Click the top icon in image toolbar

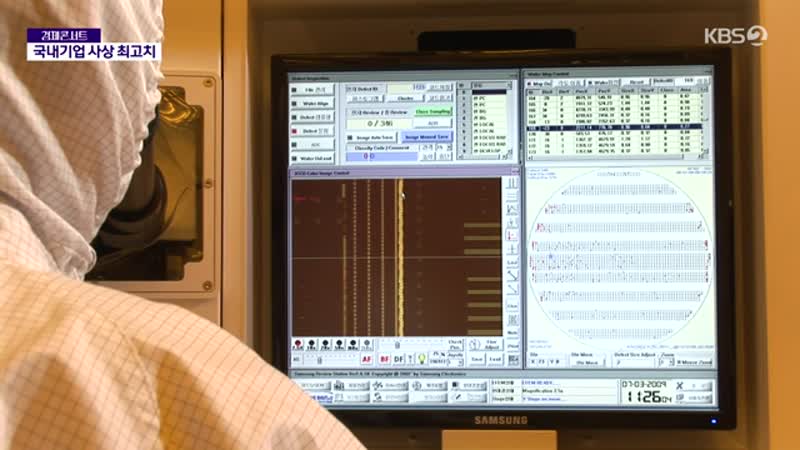(x=512, y=184)
